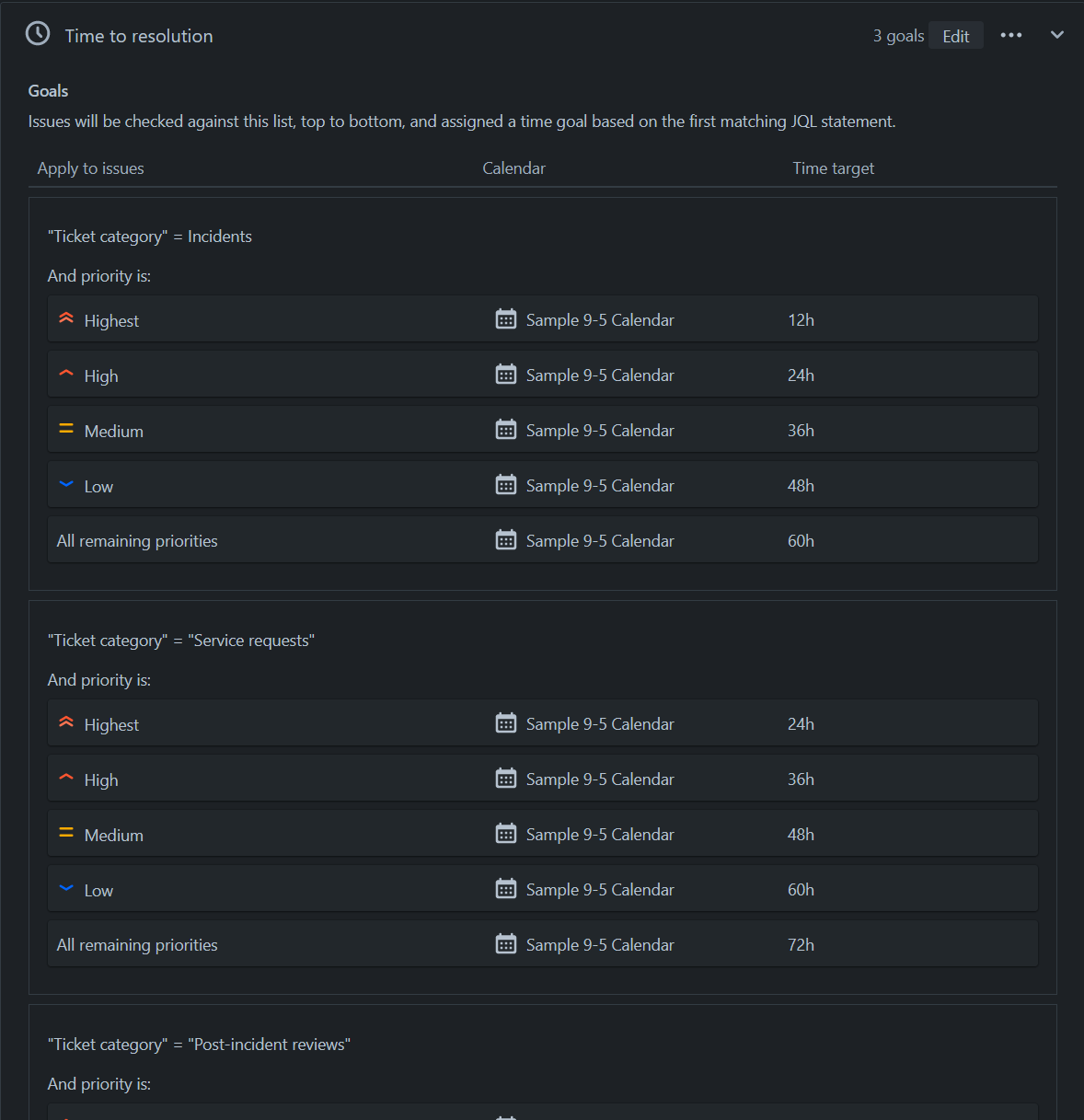Click the Post-incident reviews JQL statement

[199, 1045]
